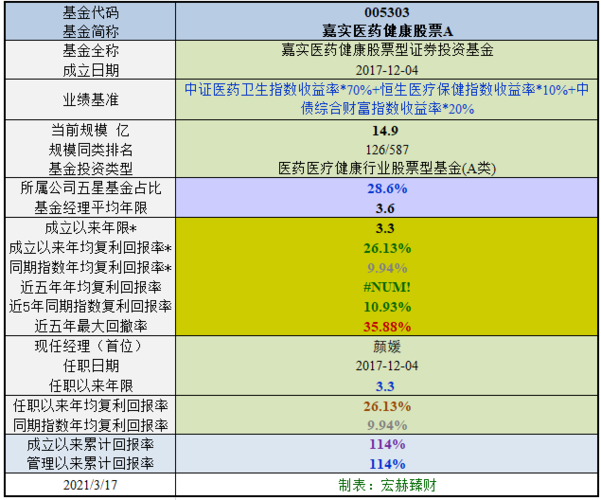Click the 同期指数年均复利回报率* label
Screen dimensions: 601x500
90,267
